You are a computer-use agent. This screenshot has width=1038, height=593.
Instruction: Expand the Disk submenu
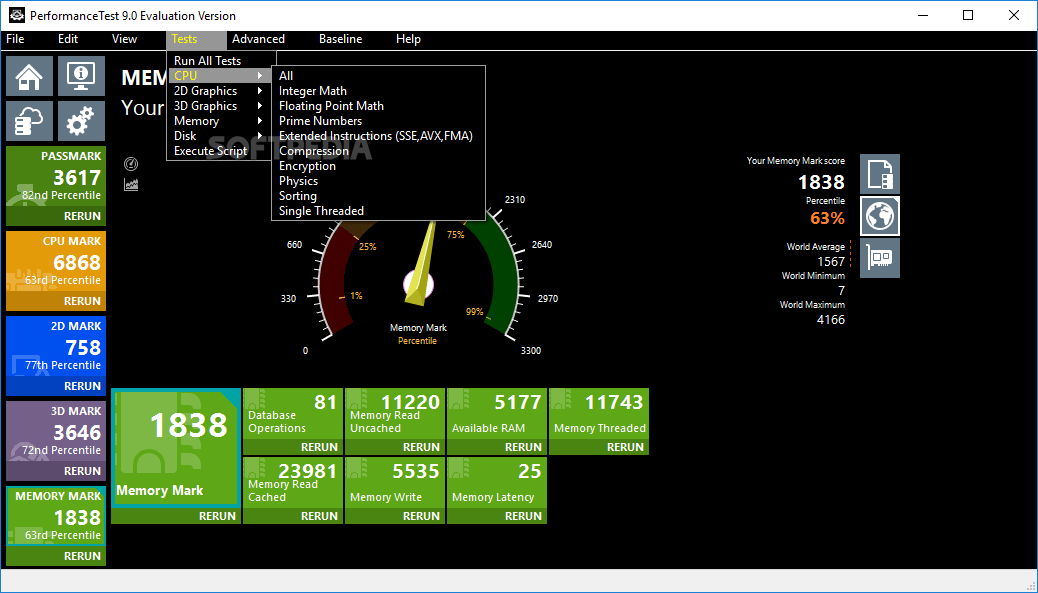[219, 136]
